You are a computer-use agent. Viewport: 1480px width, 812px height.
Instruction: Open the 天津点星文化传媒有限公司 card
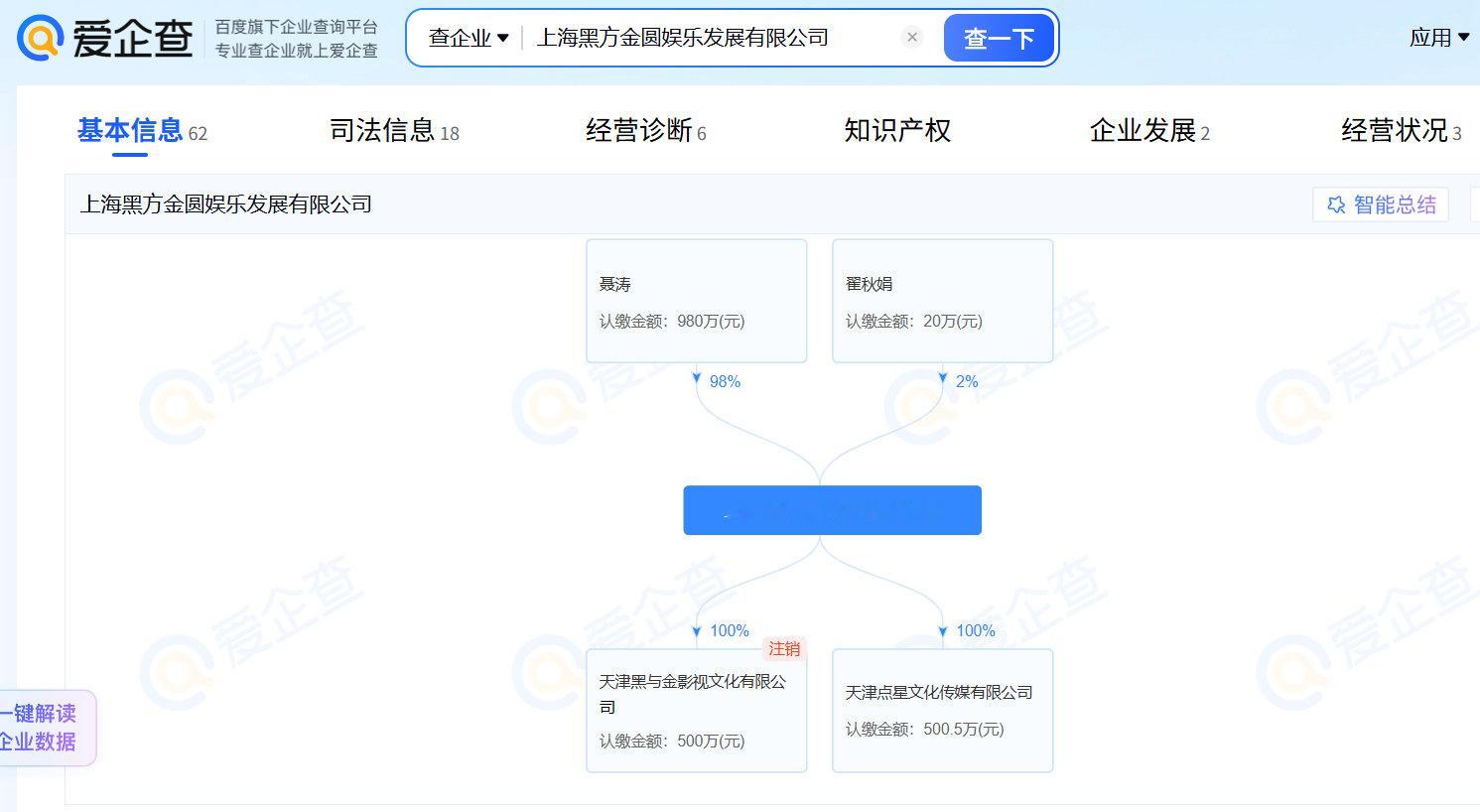click(x=942, y=711)
